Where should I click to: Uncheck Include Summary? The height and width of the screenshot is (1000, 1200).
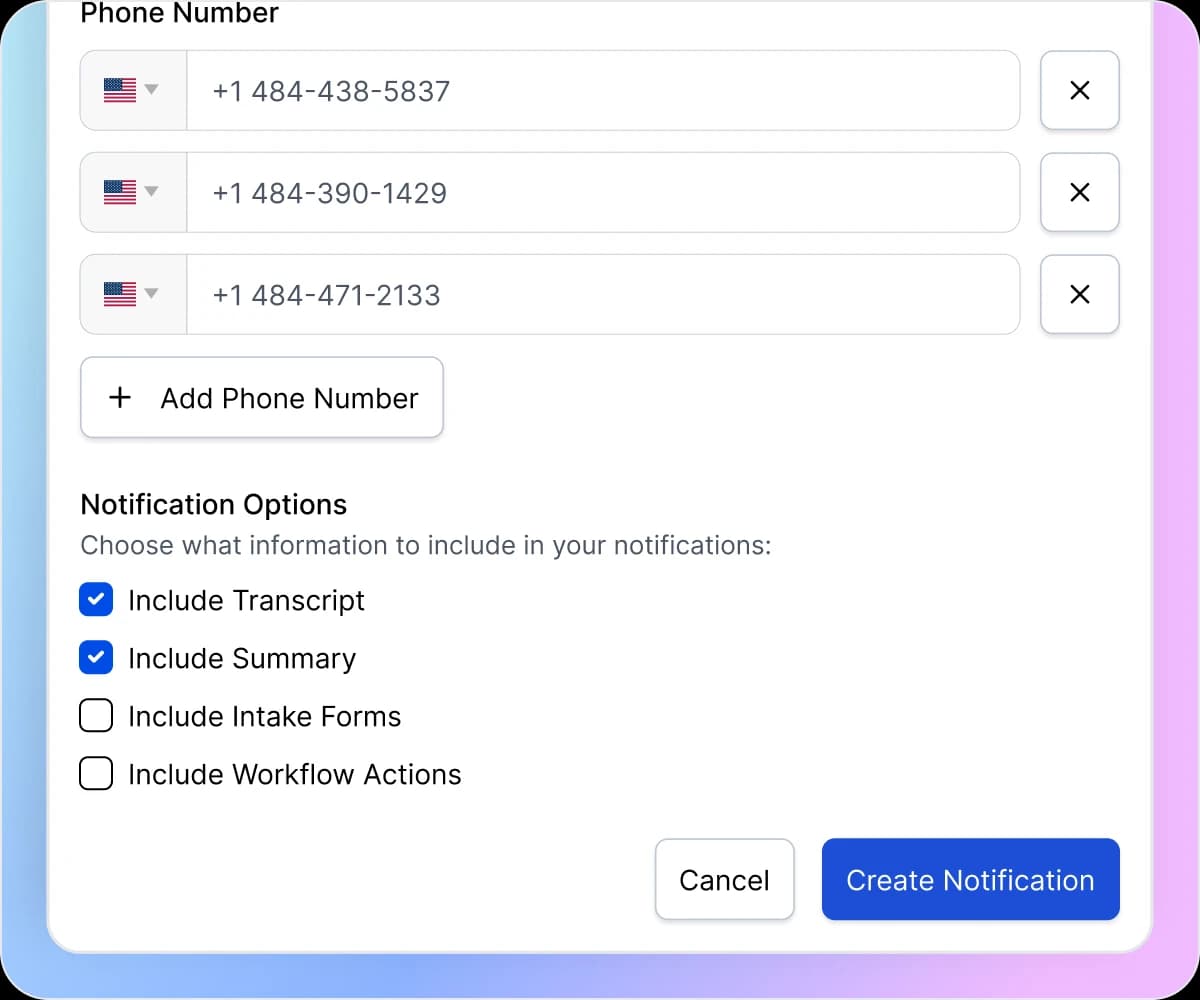[x=96, y=657]
